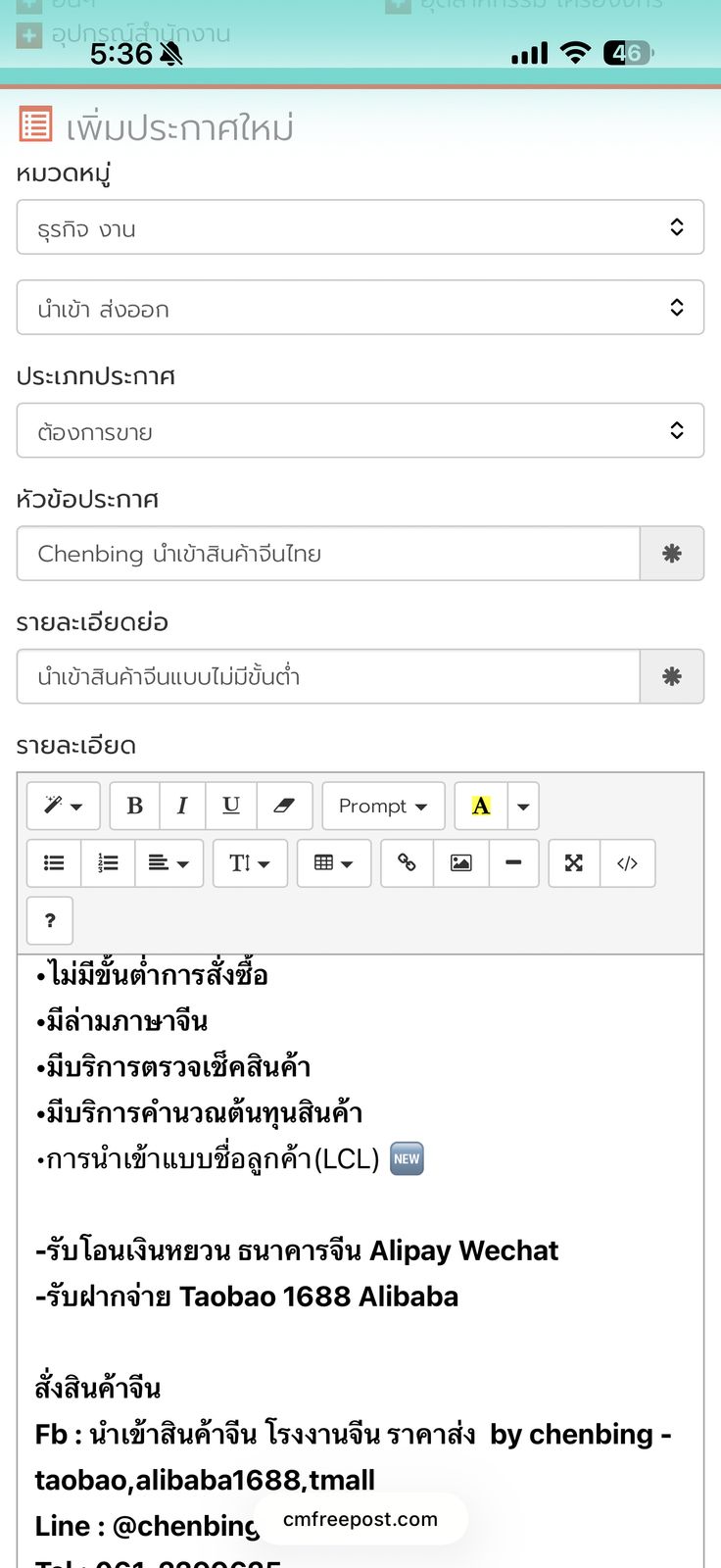Tap the battery indicator showing 46

click(629, 53)
